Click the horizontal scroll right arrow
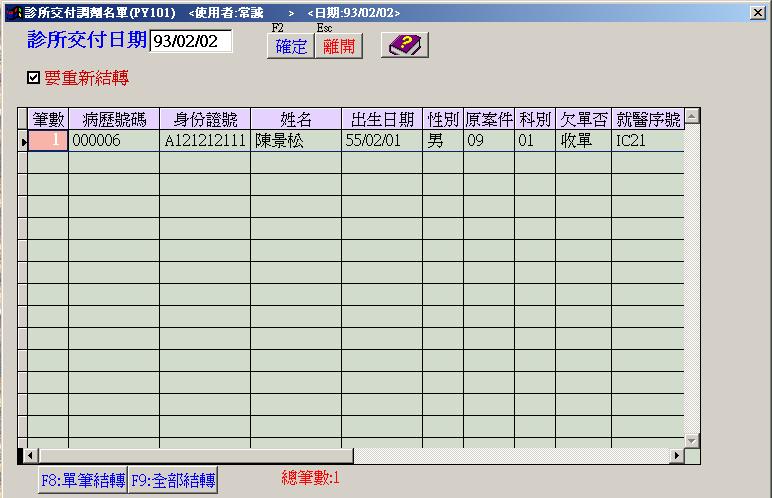Screen dimensions: 772x498 coord(676,456)
